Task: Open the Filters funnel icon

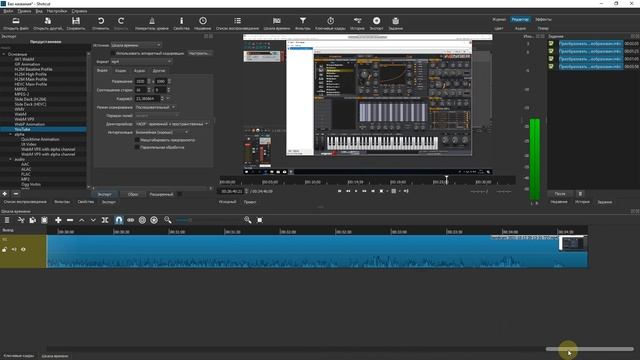Action: pos(303,21)
